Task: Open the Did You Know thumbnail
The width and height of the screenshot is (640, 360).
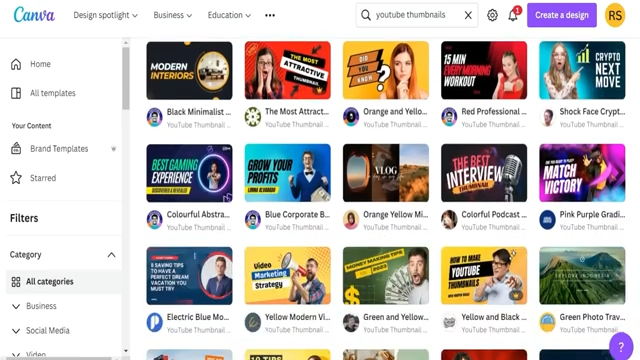Action: click(x=386, y=70)
